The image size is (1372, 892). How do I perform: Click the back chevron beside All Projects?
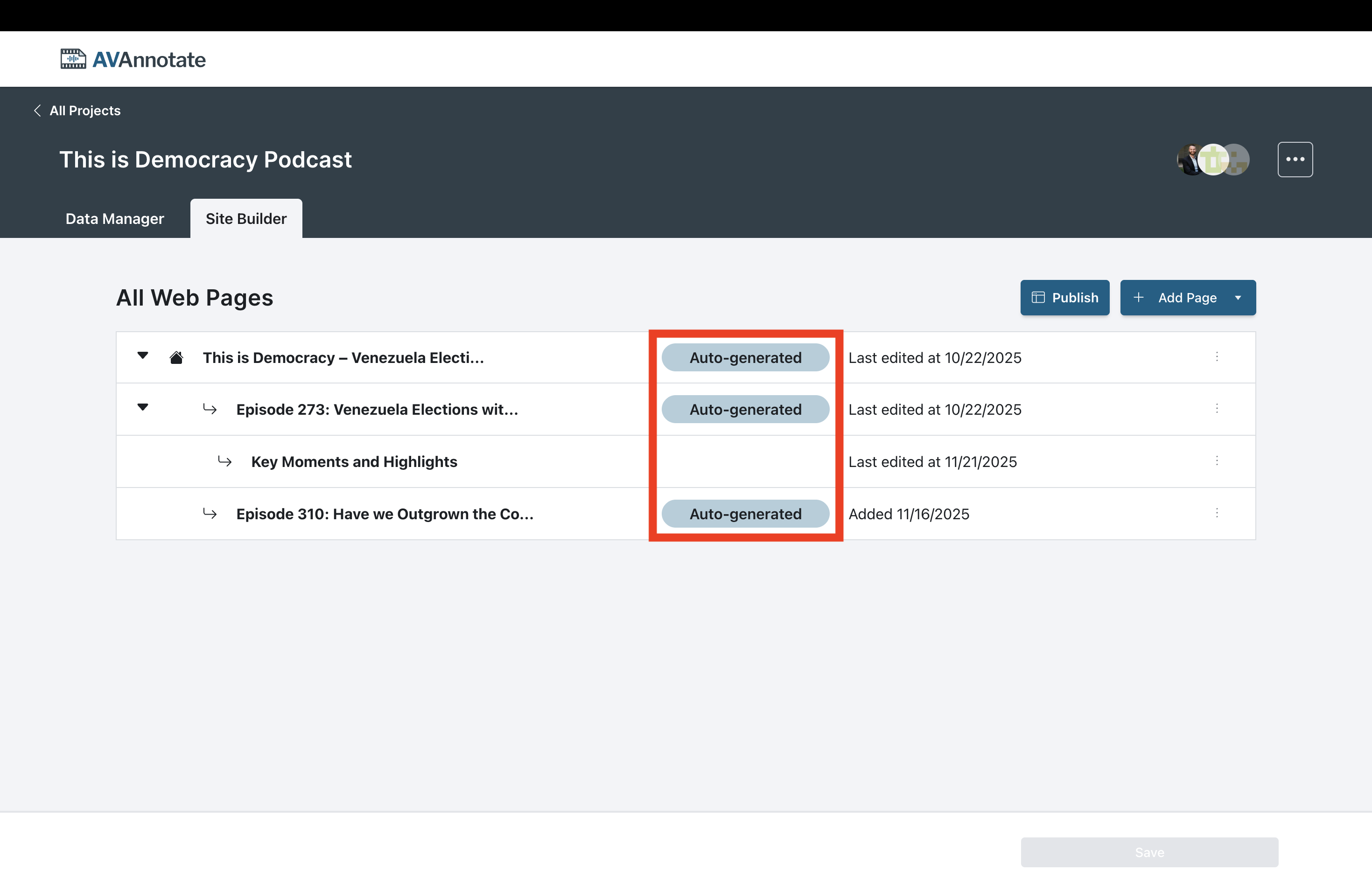37,111
